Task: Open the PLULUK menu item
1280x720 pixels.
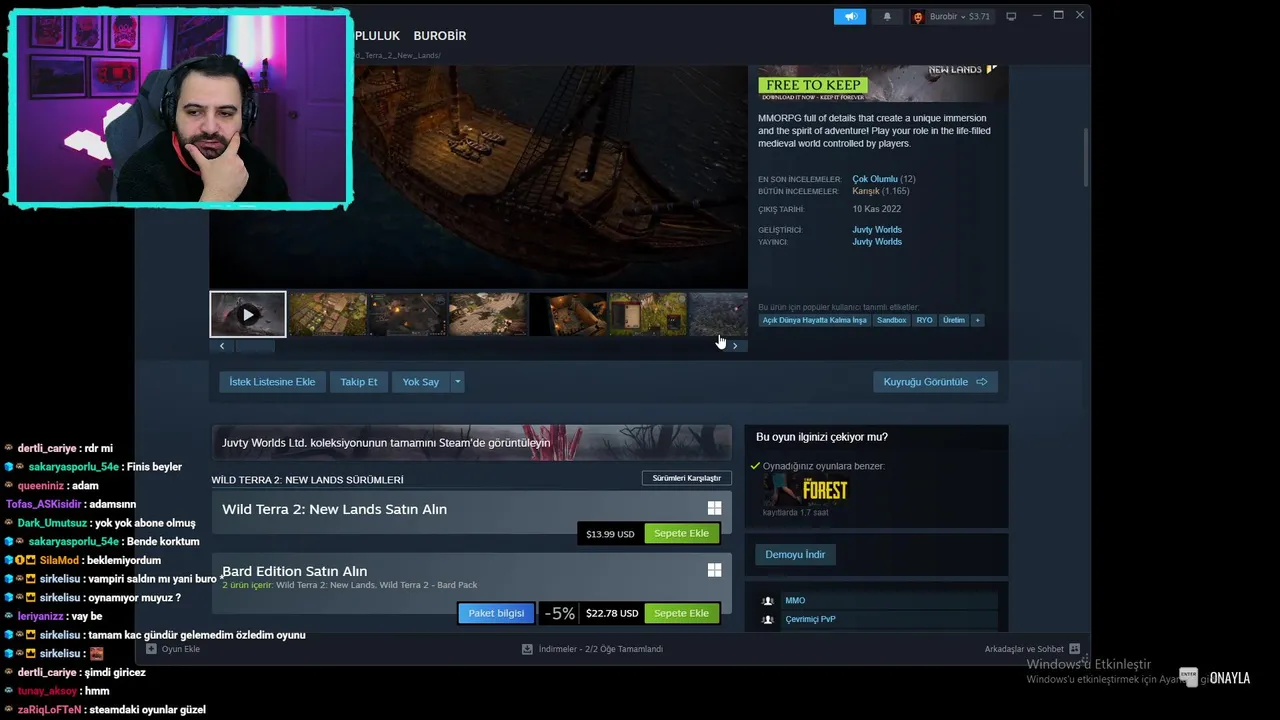Action: tap(377, 36)
